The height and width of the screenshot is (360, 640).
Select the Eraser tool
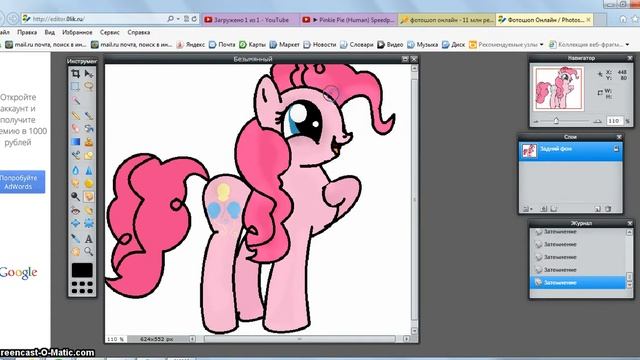pos(76,129)
